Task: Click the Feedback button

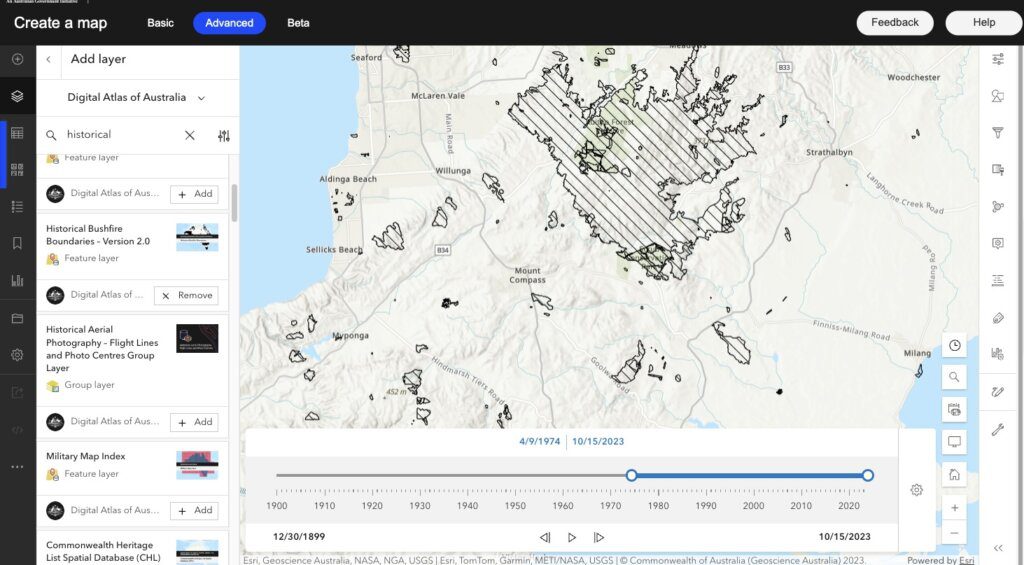Action: coord(894,23)
